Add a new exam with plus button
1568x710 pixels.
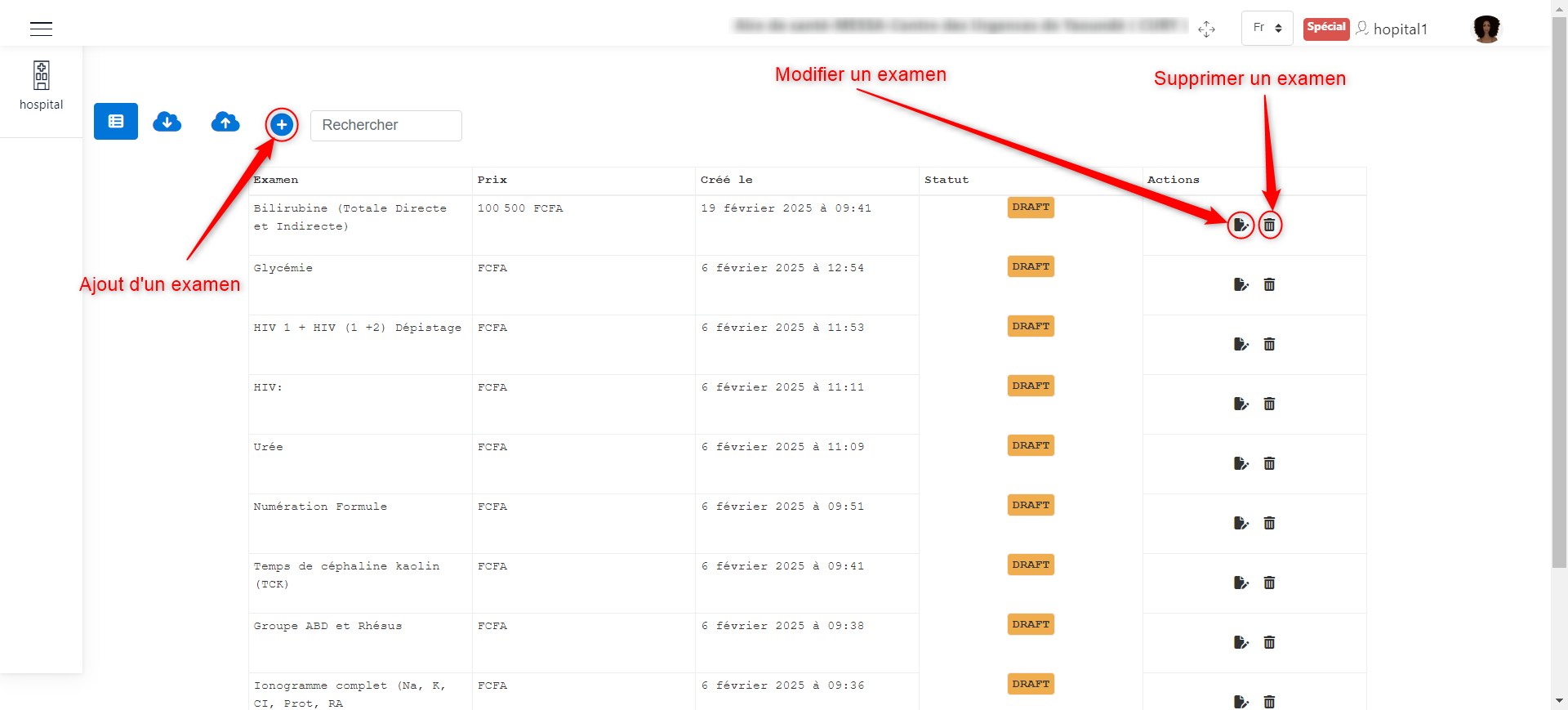[x=282, y=125]
